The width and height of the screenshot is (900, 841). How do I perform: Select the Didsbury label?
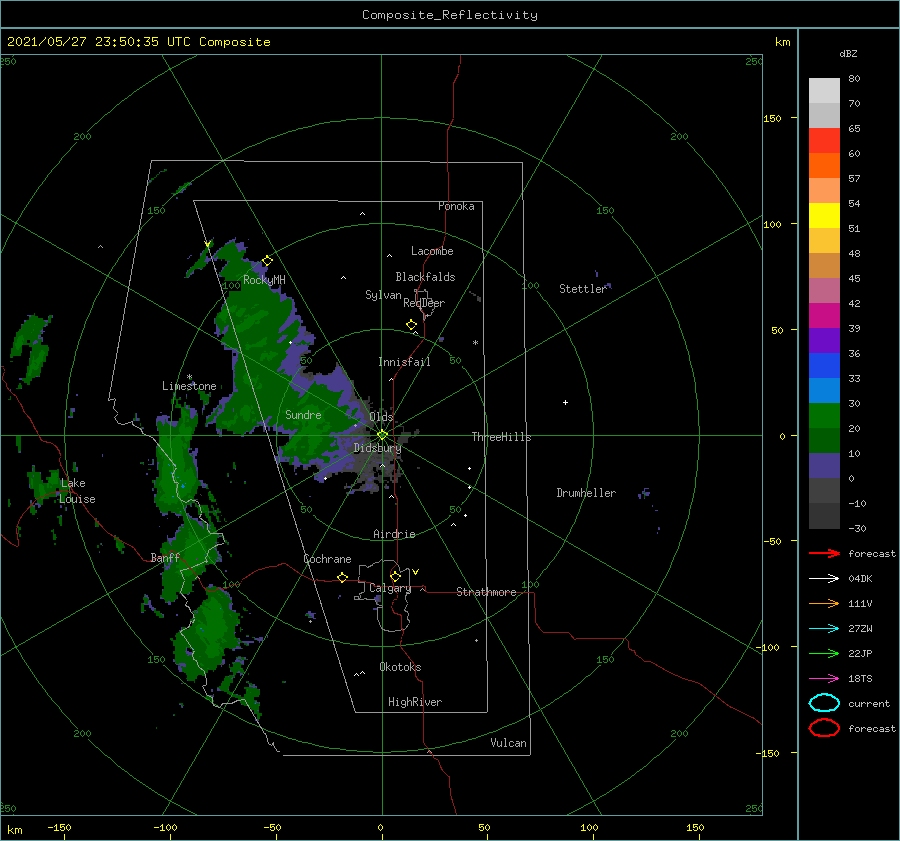click(377, 448)
